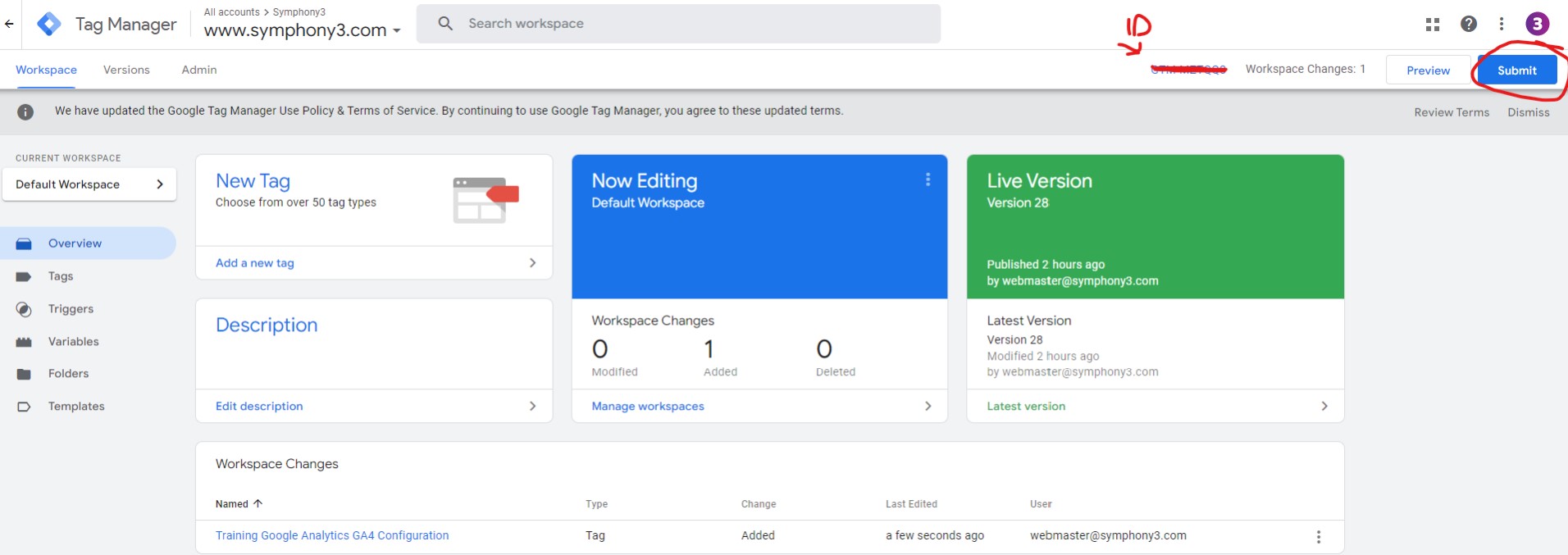The height and width of the screenshot is (555, 1568).
Task: Click the search magnifier icon
Action: click(x=445, y=24)
